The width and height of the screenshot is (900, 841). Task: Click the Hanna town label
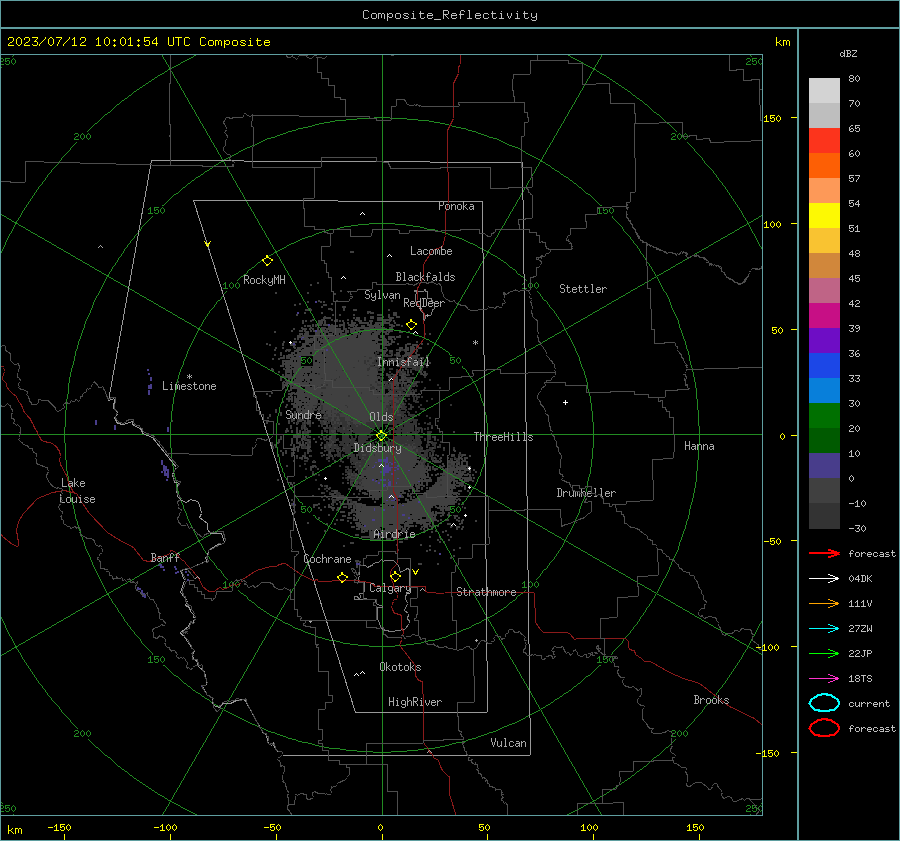point(699,446)
